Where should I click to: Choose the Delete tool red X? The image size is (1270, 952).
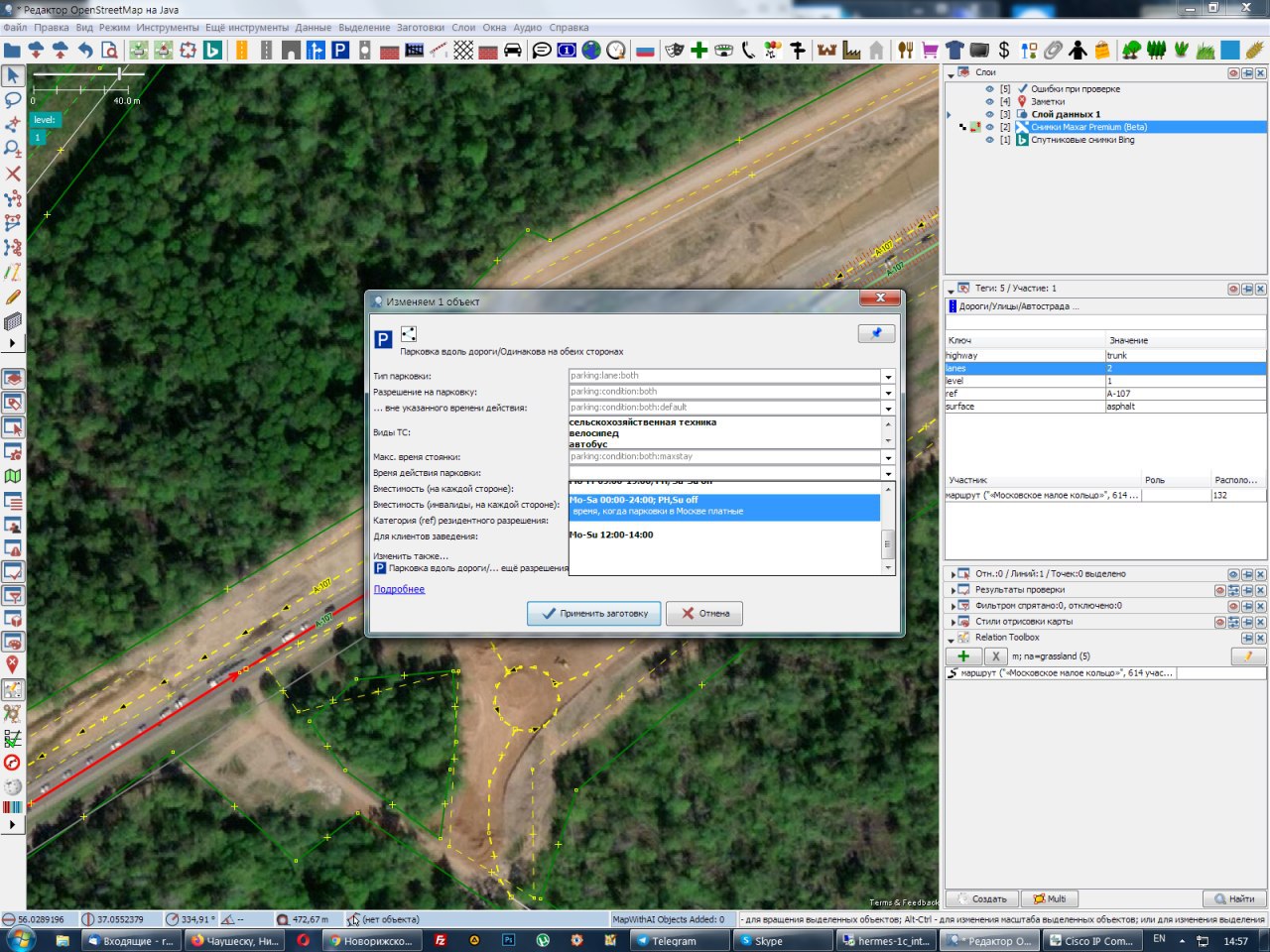click(x=13, y=174)
